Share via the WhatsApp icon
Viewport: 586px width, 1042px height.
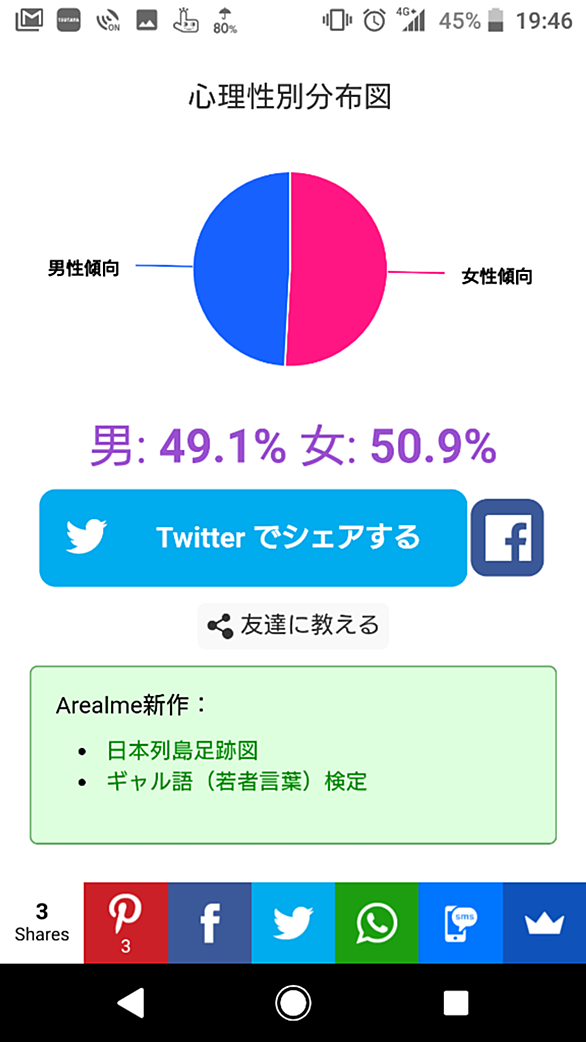point(377,922)
